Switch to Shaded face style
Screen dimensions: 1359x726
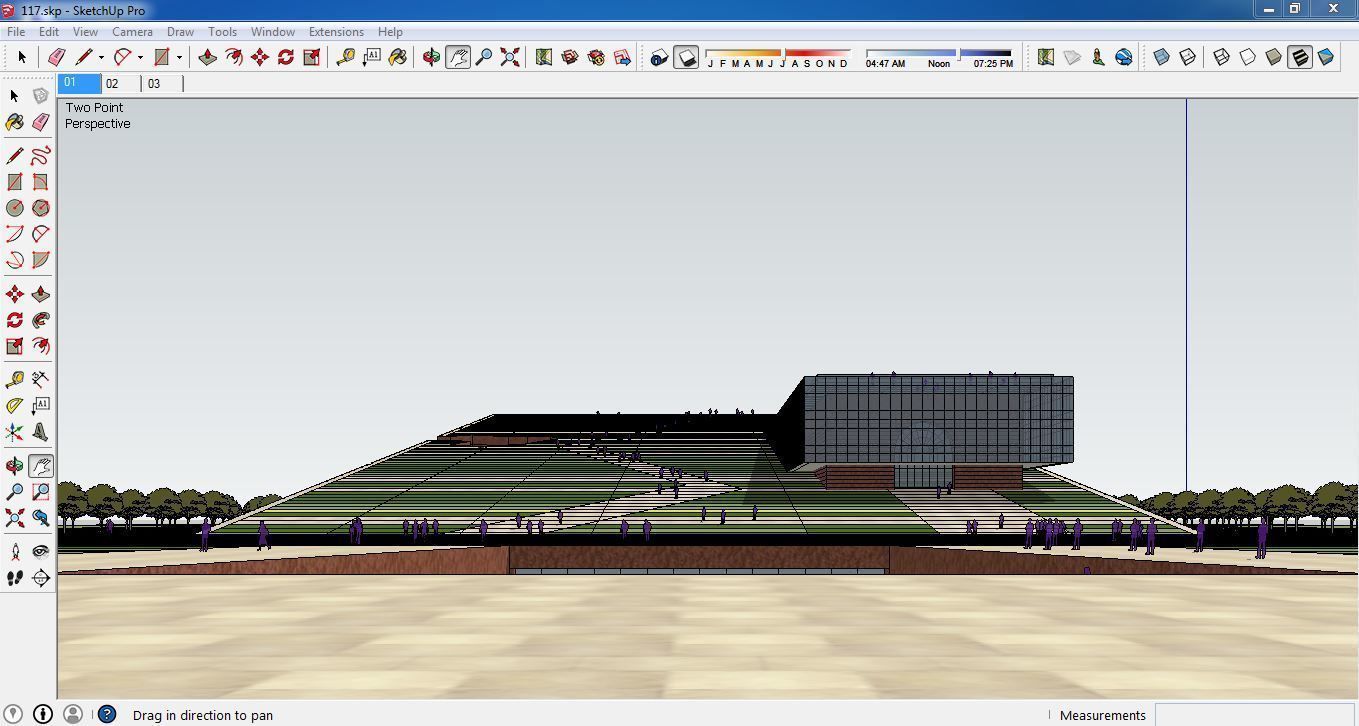1274,57
